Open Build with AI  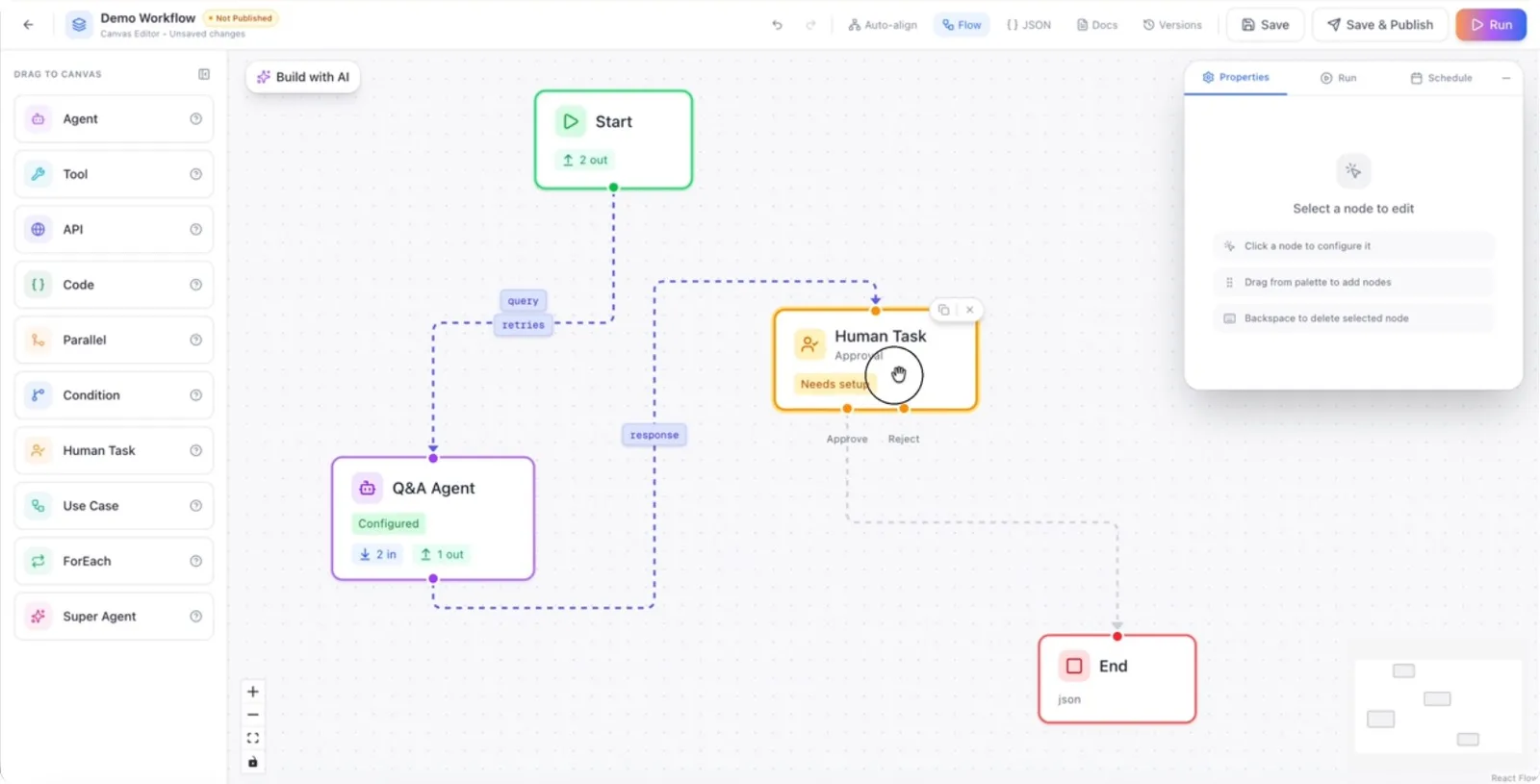coord(303,77)
